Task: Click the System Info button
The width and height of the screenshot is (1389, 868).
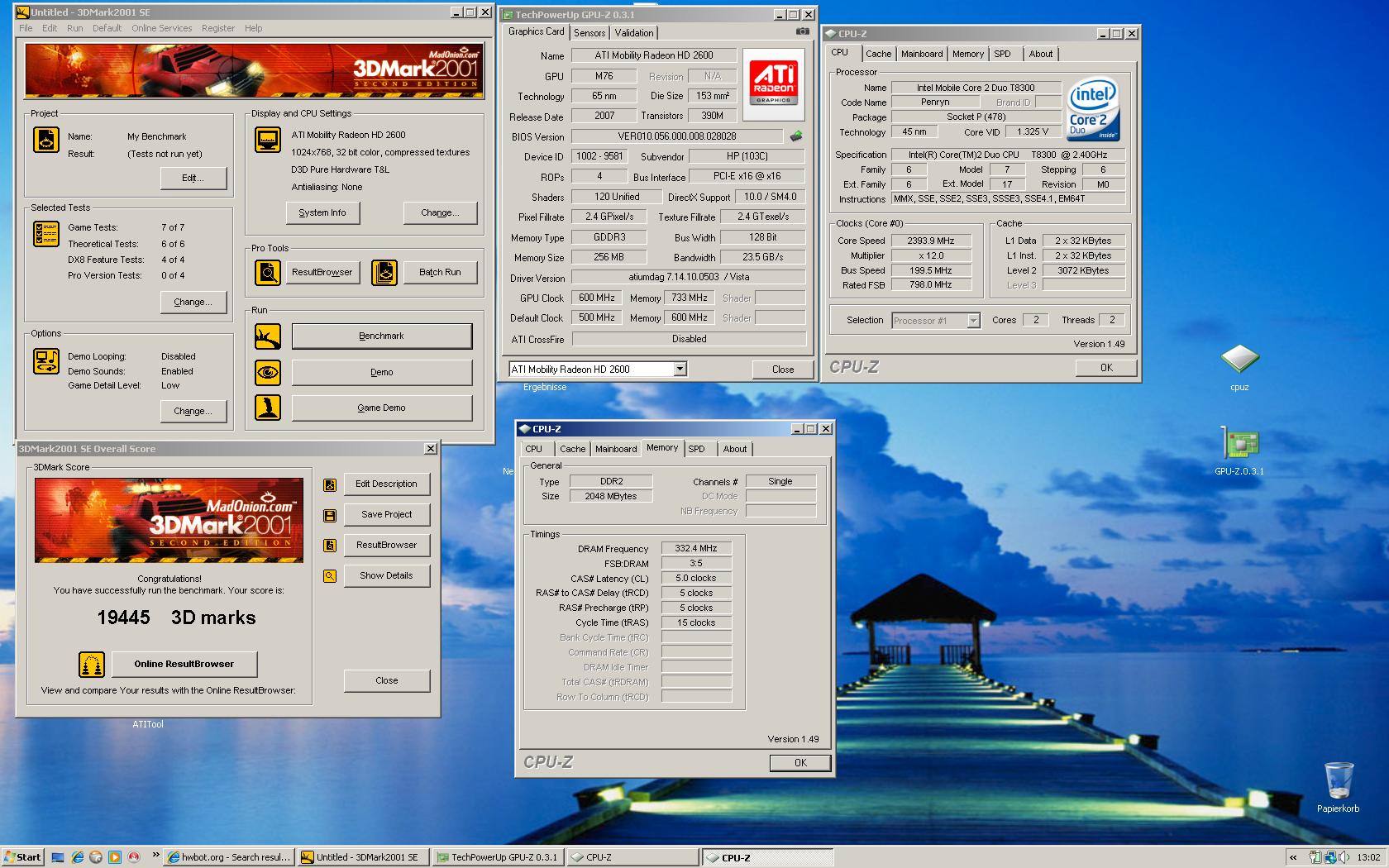Action: click(x=322, y=212)
